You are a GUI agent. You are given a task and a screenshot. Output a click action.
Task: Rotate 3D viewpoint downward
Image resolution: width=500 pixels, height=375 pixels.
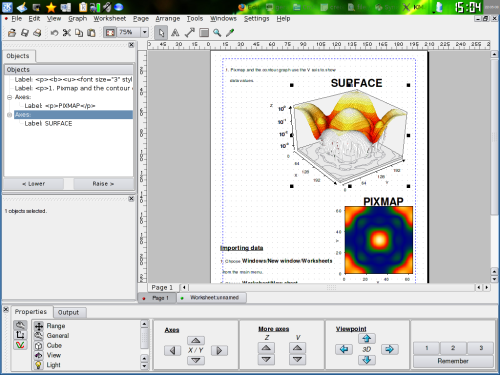pos(367,360)
